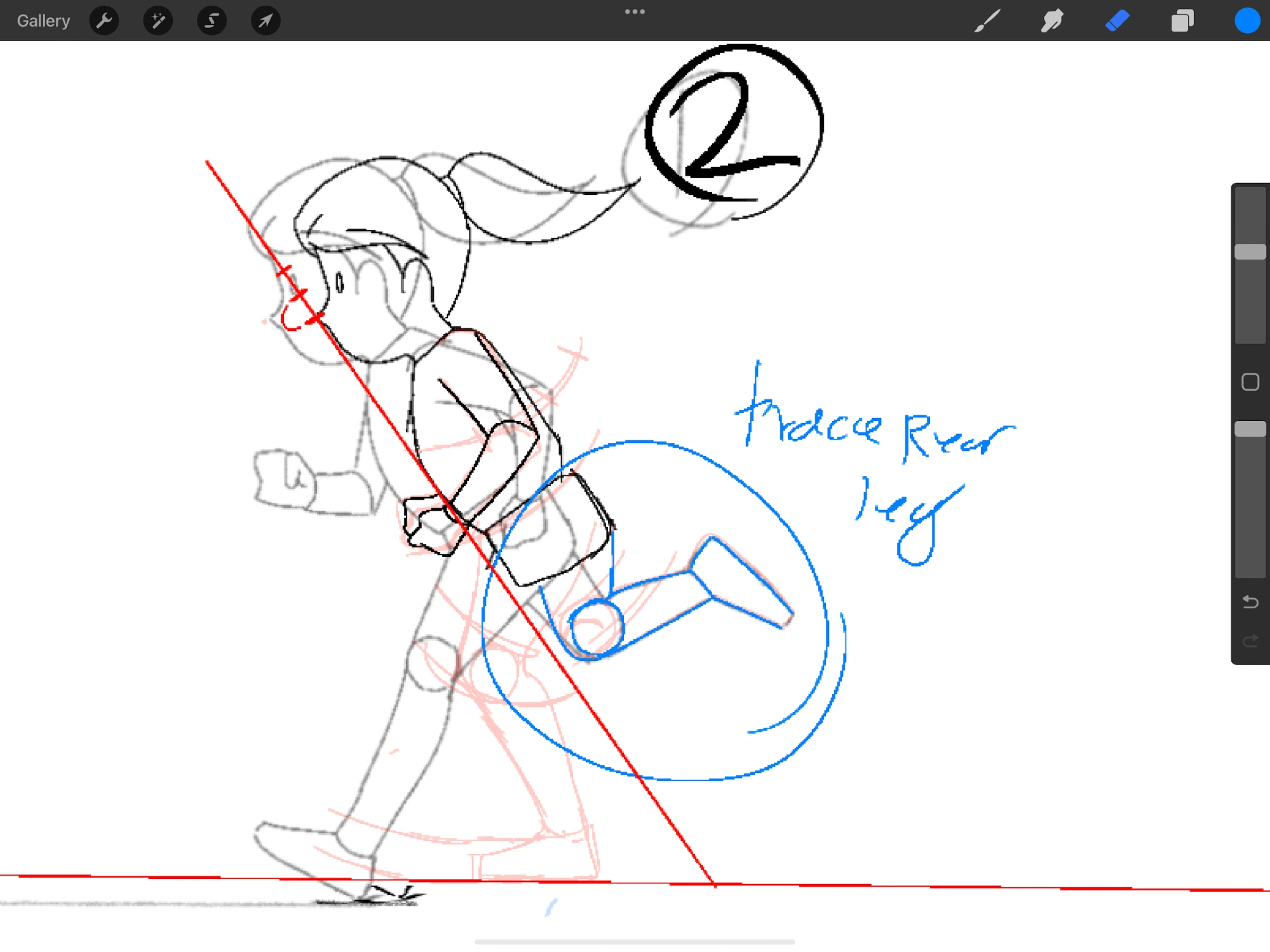
Task: Undo the last stroke with sidebar arrow
Action: [1250, 601]
